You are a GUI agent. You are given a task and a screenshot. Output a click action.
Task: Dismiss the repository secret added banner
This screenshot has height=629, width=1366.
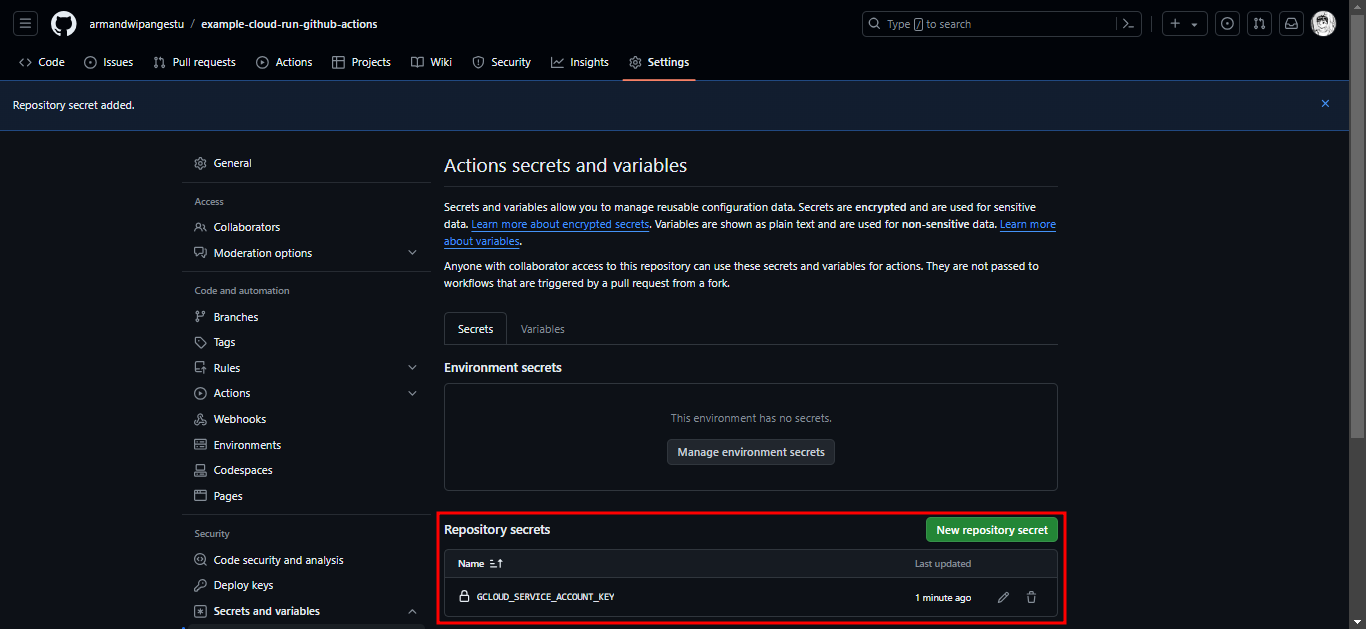1325,103
